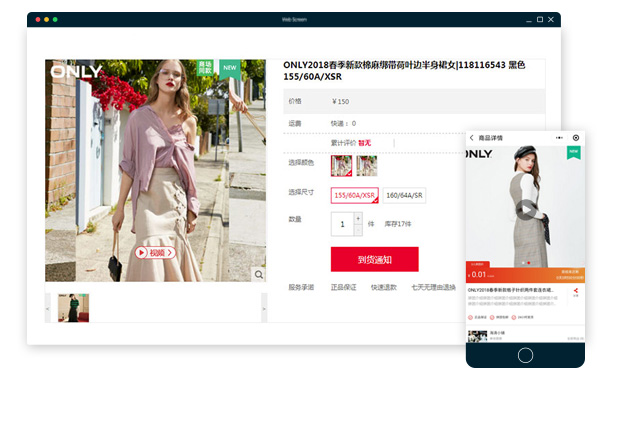Image resolution: width=620 pixels, height=434 pixels.
Task: Select the first color thumbnail option
Action: [x=341, y=166]
